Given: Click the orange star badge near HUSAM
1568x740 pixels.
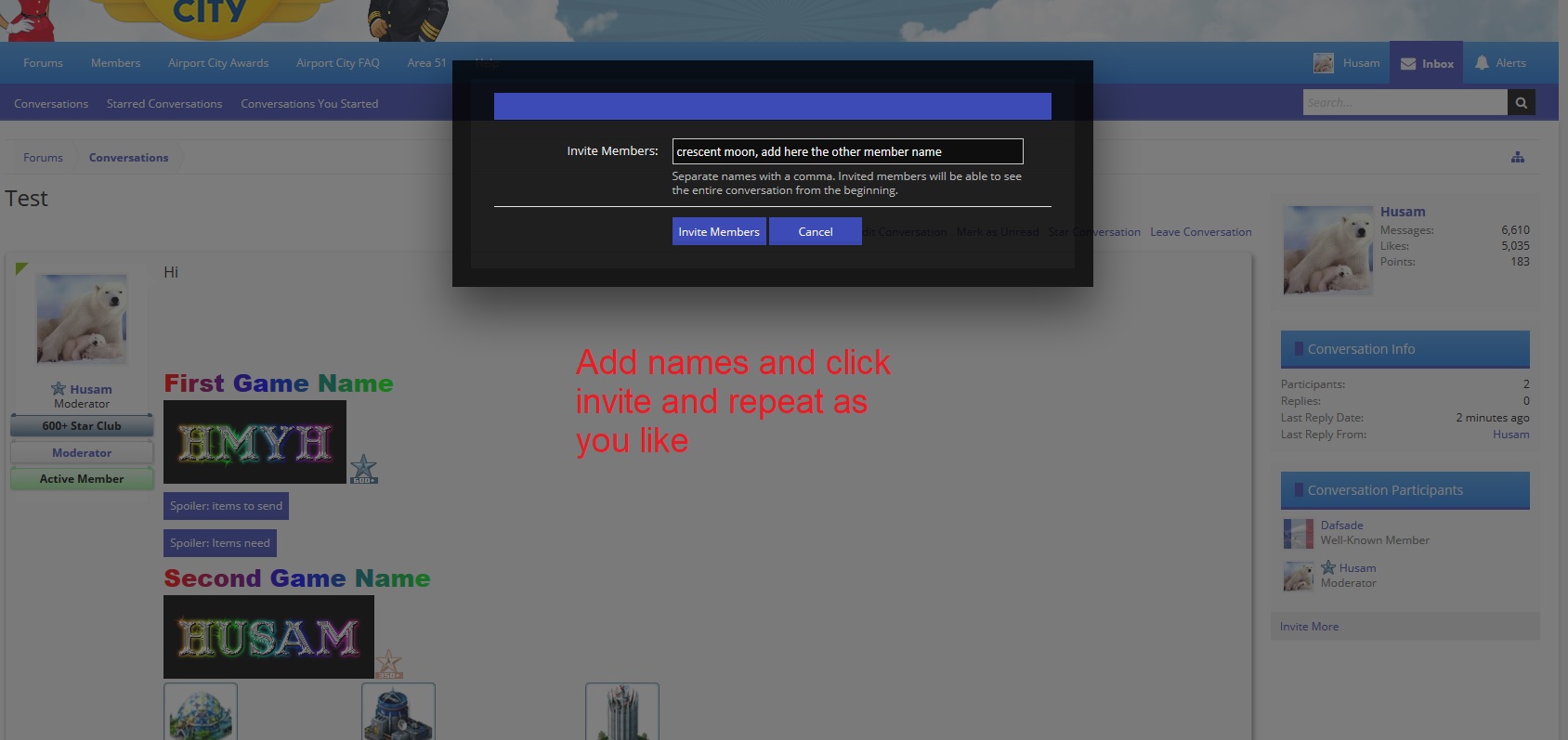Looking at the screenshot, I should click(x=389, y=664).
